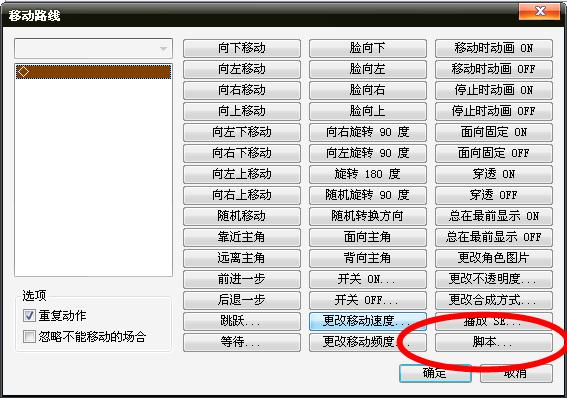567x398 pixels.
Task: Click 脸向下 button
Action: [x=368, y=48]
